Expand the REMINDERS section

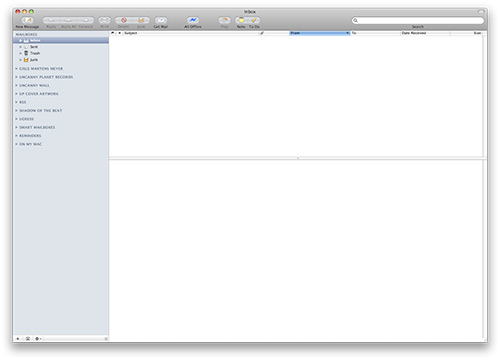click(x=16, y=136)
